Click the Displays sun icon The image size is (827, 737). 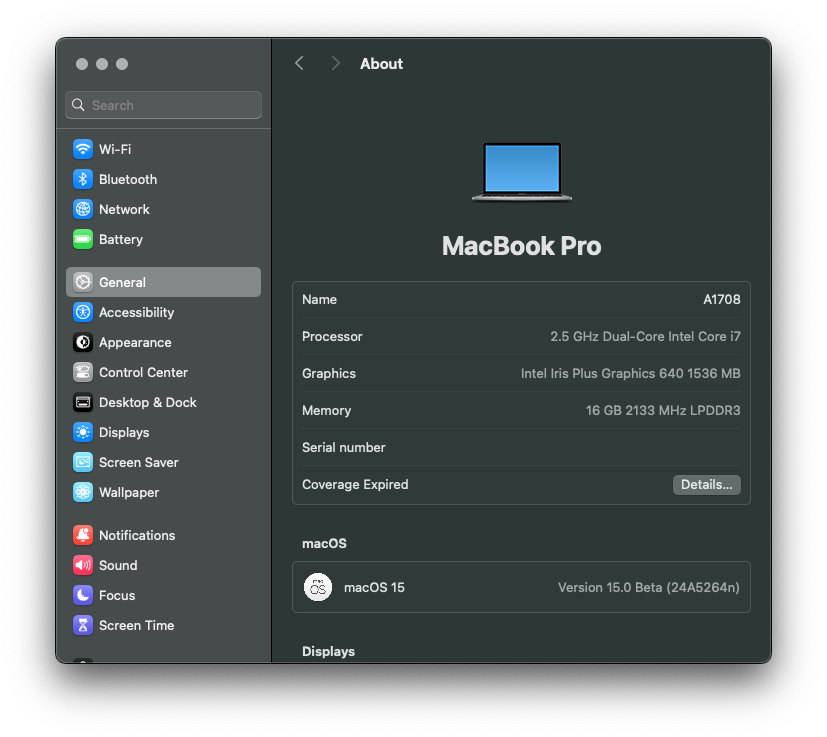coord(83,433)
